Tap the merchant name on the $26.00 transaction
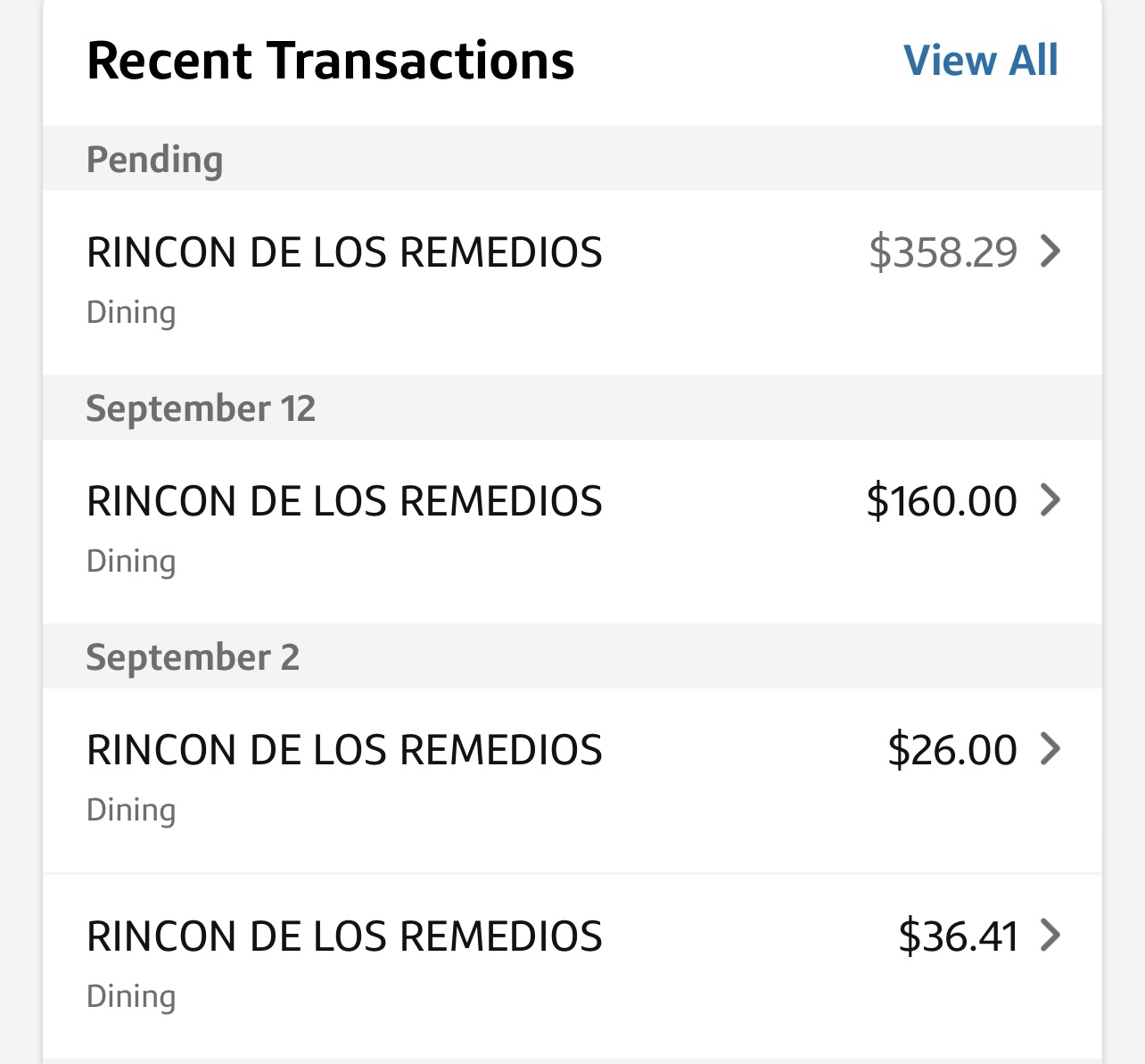 (x=344, y=750)
